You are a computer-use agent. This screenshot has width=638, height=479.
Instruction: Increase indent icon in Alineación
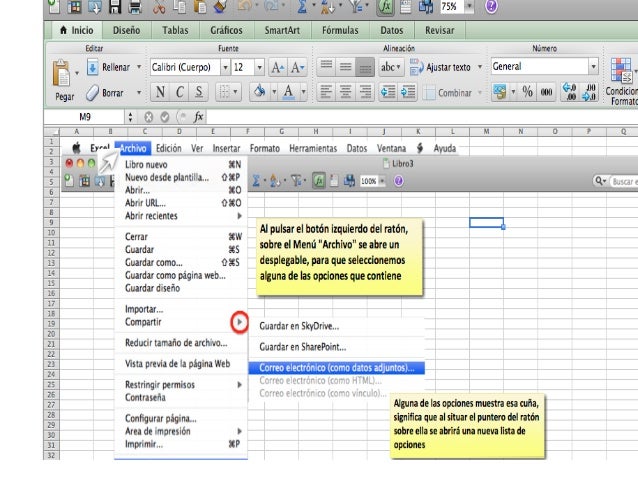pos(407,92)
